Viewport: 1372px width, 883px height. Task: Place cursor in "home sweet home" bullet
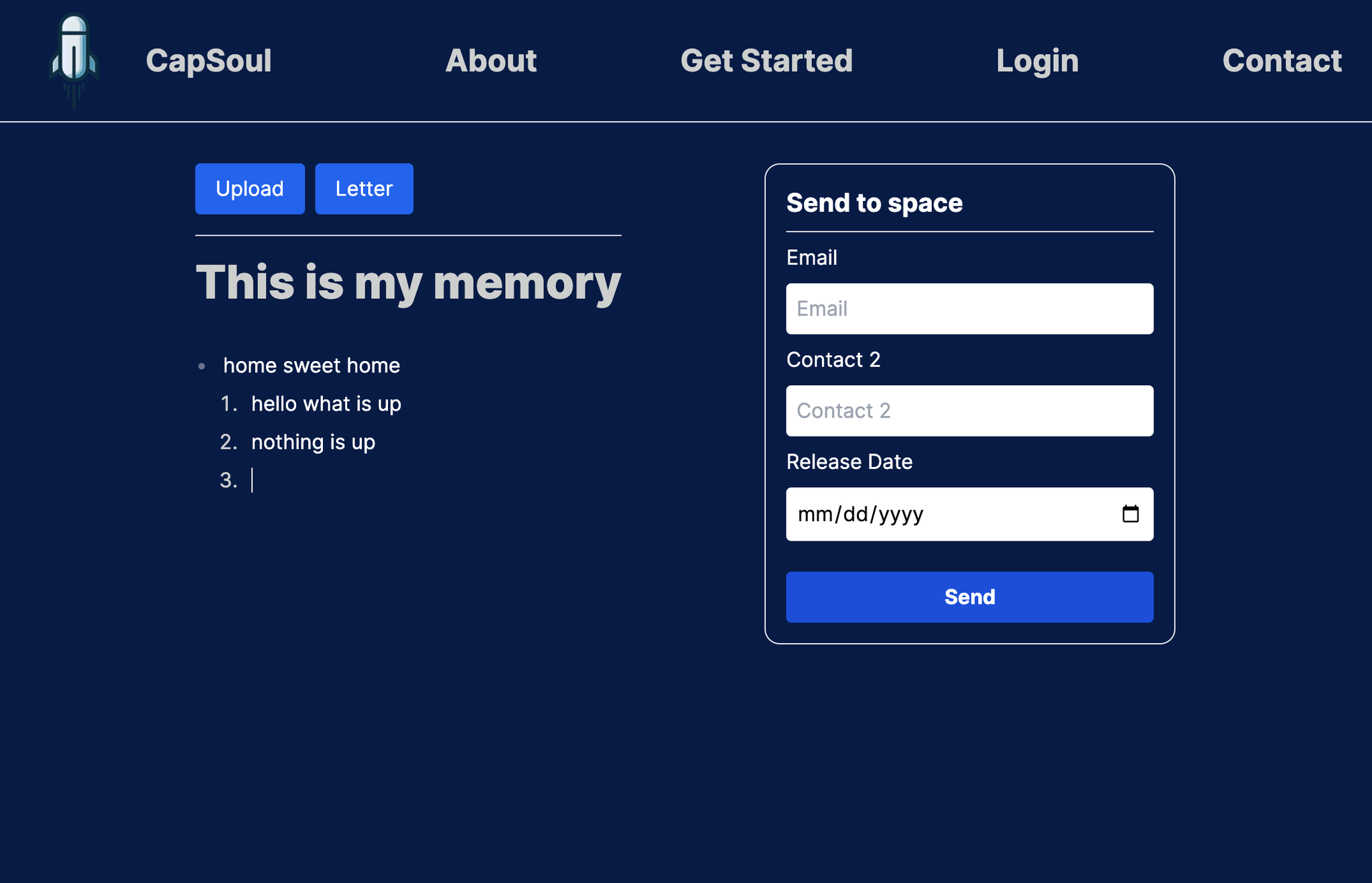pyautogui.click(x=312, y=366)
